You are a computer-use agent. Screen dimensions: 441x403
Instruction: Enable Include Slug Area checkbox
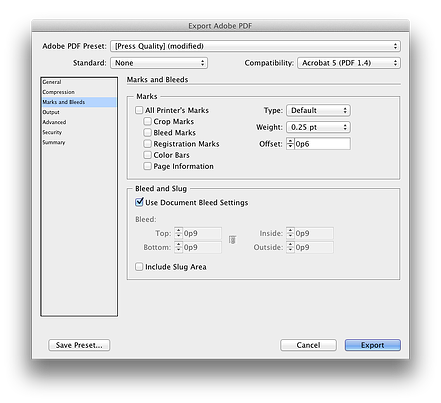(139, 267)
